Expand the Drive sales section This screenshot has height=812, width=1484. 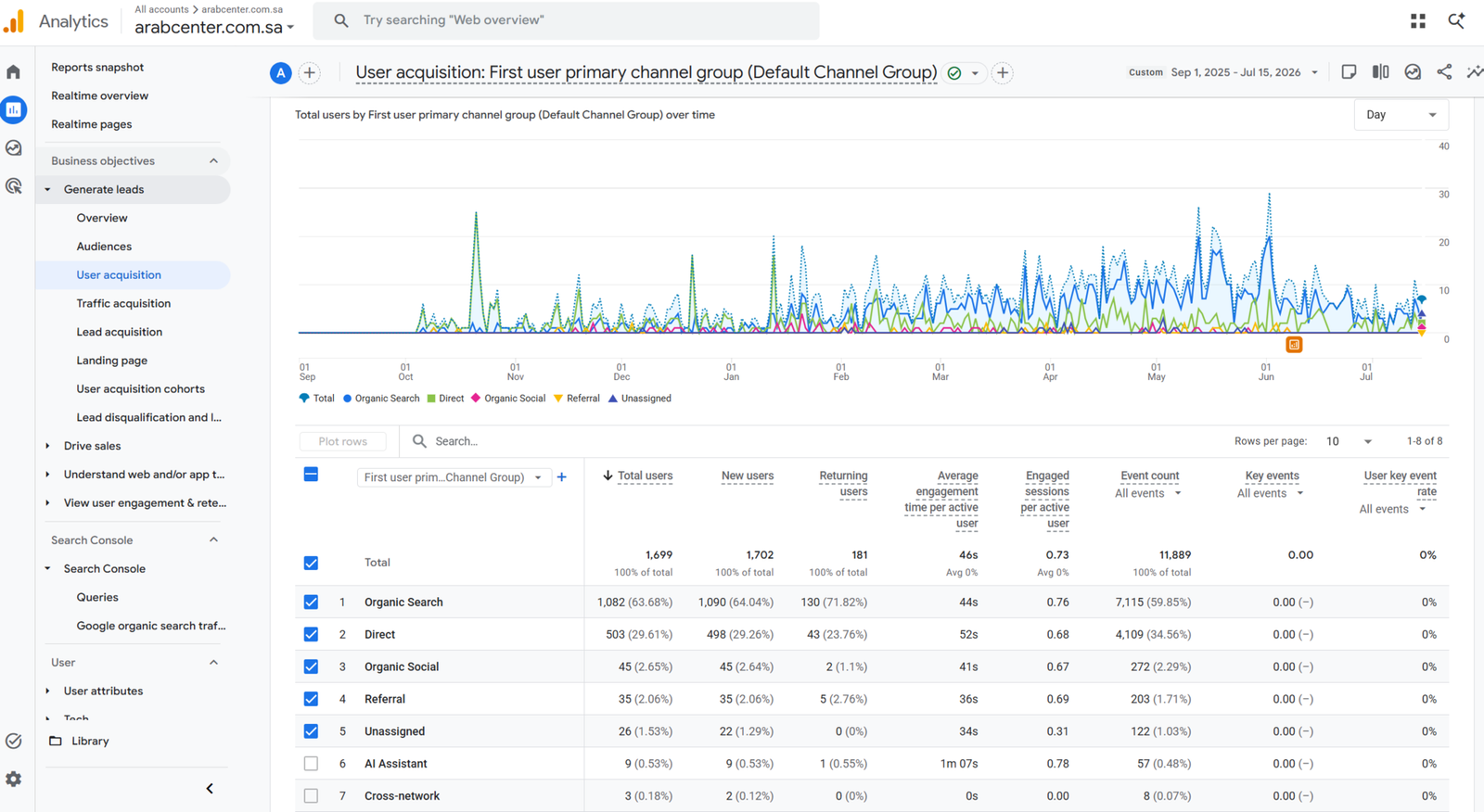(x=47, y=446)
